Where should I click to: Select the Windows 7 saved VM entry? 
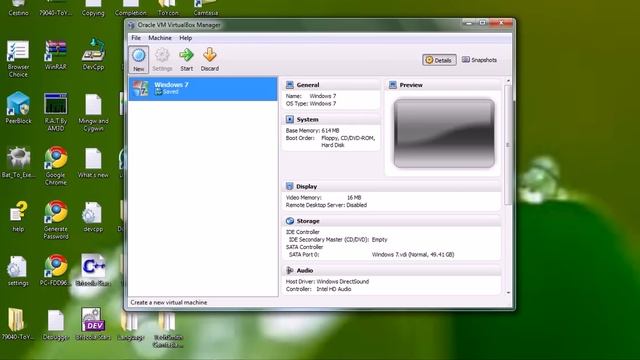point(203,89)
